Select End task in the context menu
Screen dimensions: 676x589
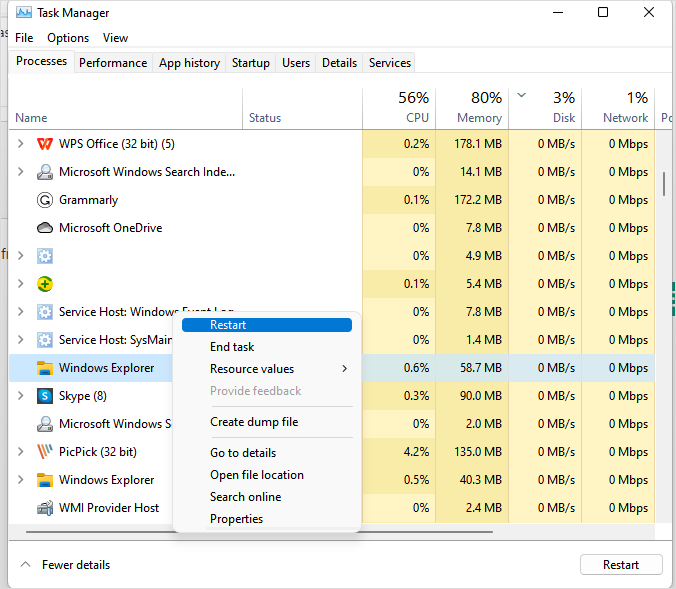click(x=232, y=347)
